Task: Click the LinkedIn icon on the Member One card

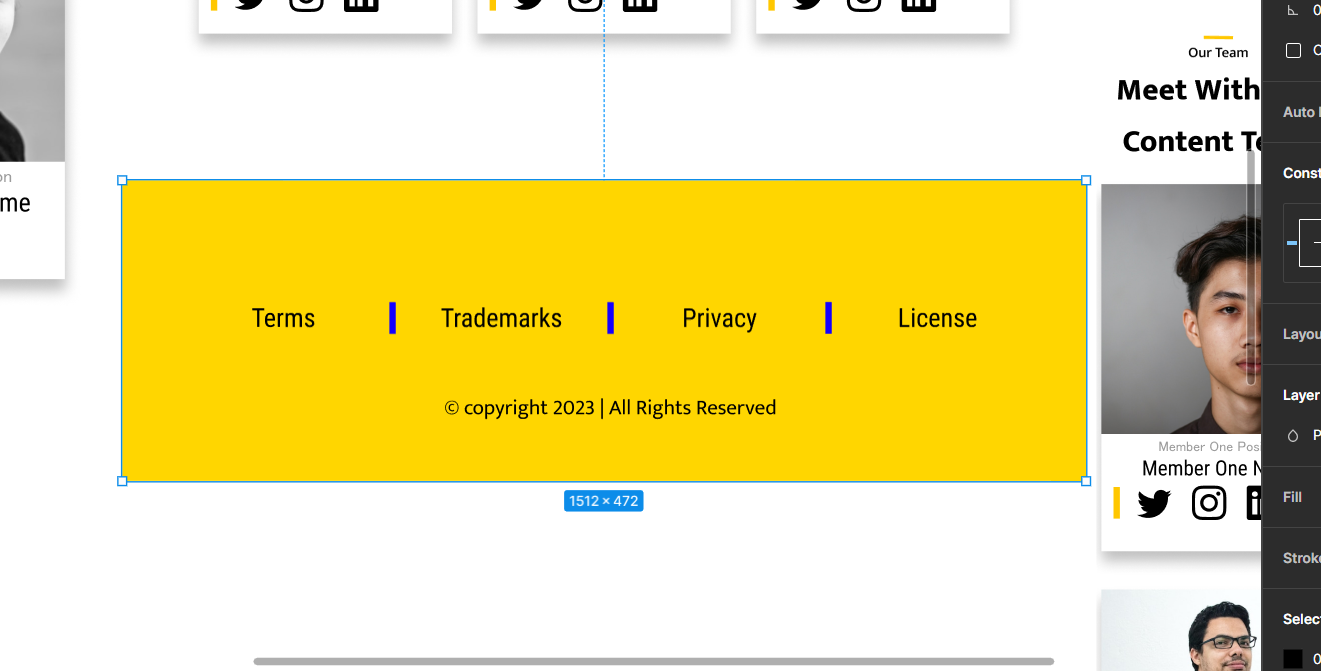Action: [1255, 503]
